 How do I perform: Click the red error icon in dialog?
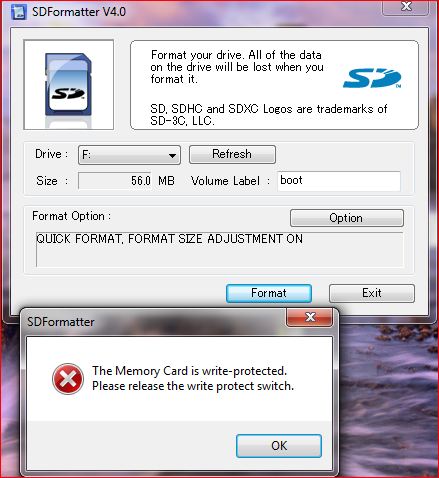pyautogui.click(x=68, y=379)
